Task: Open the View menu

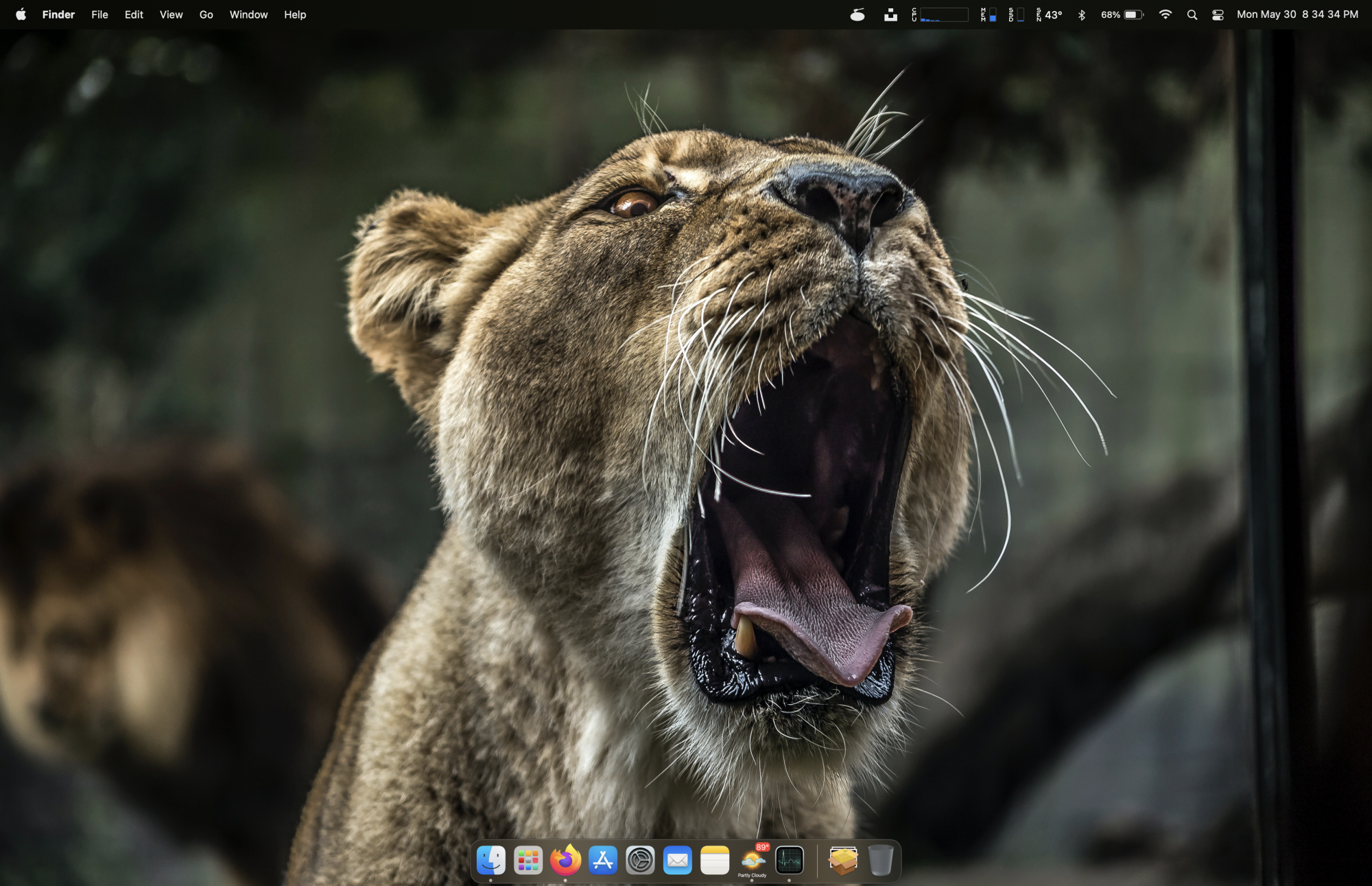Action: click(171, 14)
